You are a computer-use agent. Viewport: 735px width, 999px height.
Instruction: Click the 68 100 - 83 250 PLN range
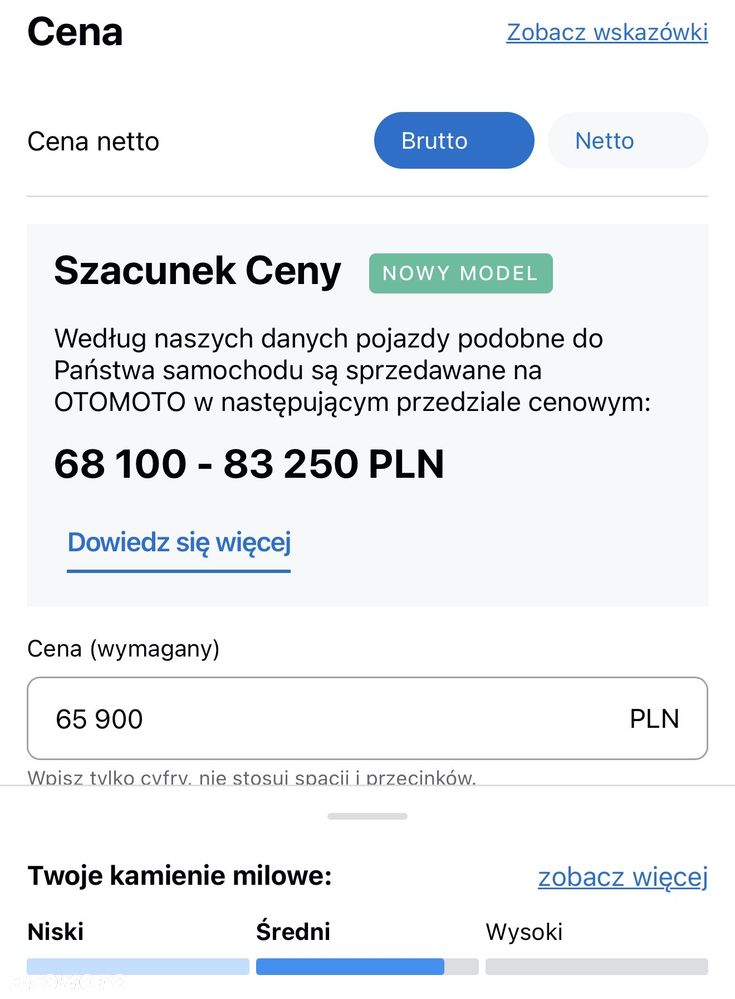[249, 463]
